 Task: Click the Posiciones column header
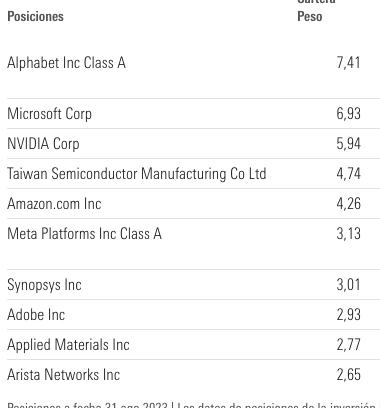point(35,16)
